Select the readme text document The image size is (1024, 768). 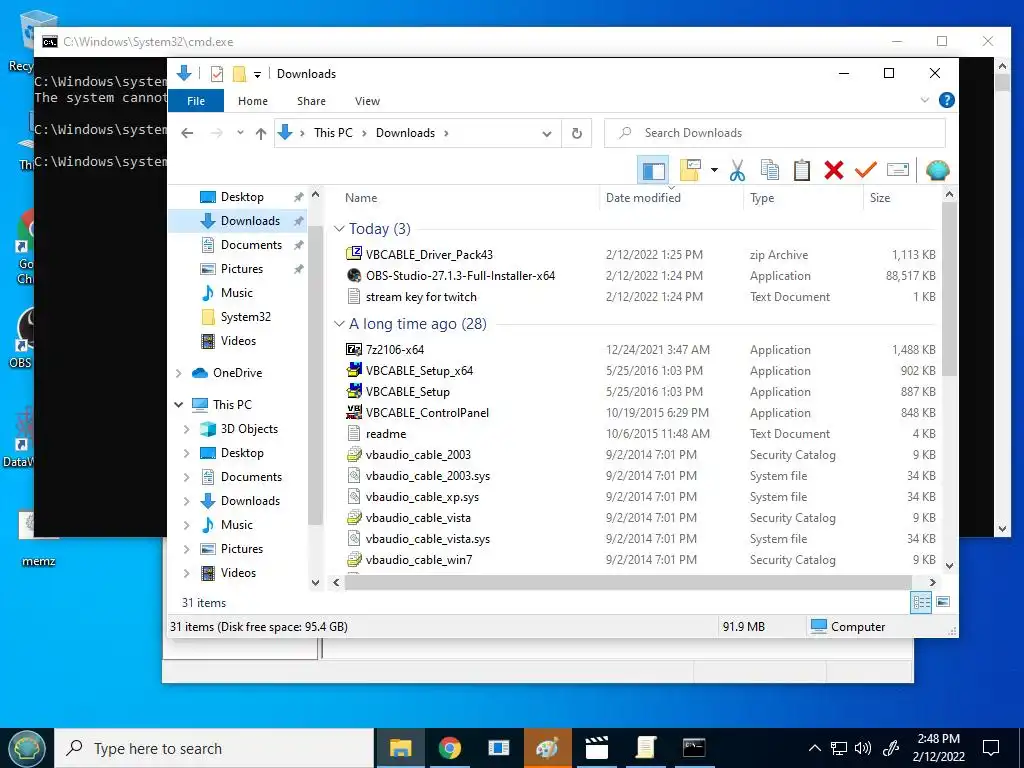click(x=385, y=434)
